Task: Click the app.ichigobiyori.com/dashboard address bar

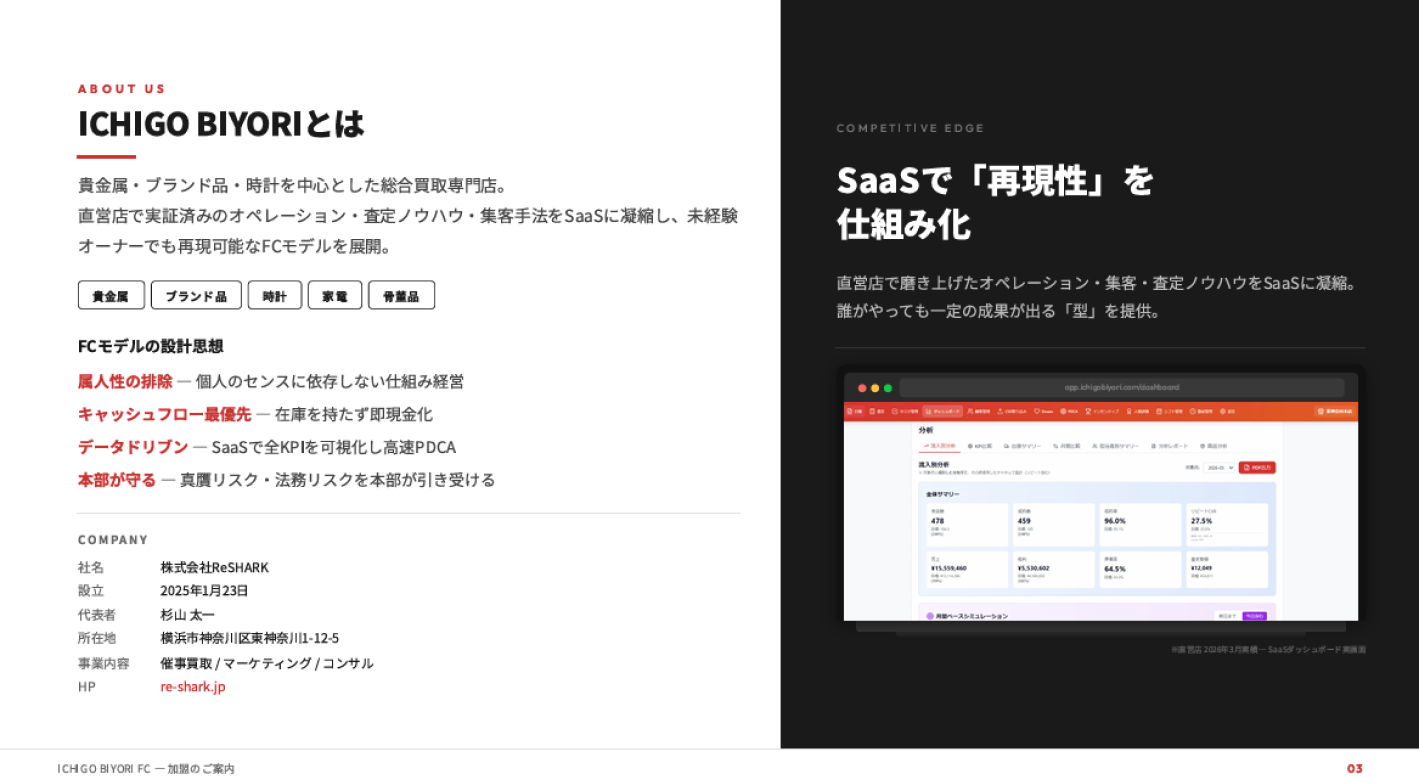Action: tap(1121, 387)
